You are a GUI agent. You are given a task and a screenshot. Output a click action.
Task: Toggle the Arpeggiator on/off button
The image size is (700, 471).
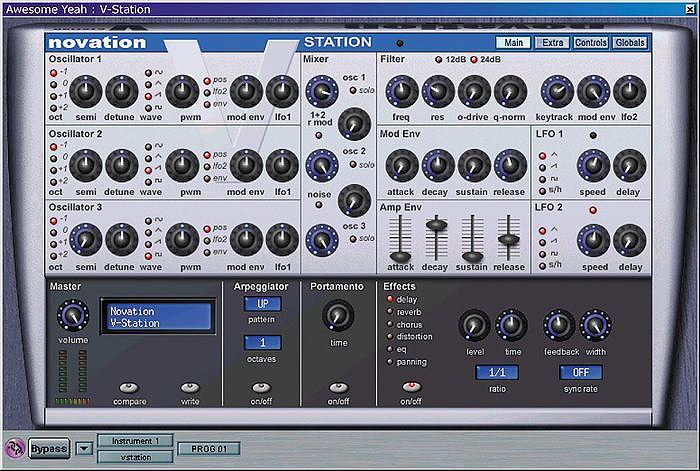[261, 387]
